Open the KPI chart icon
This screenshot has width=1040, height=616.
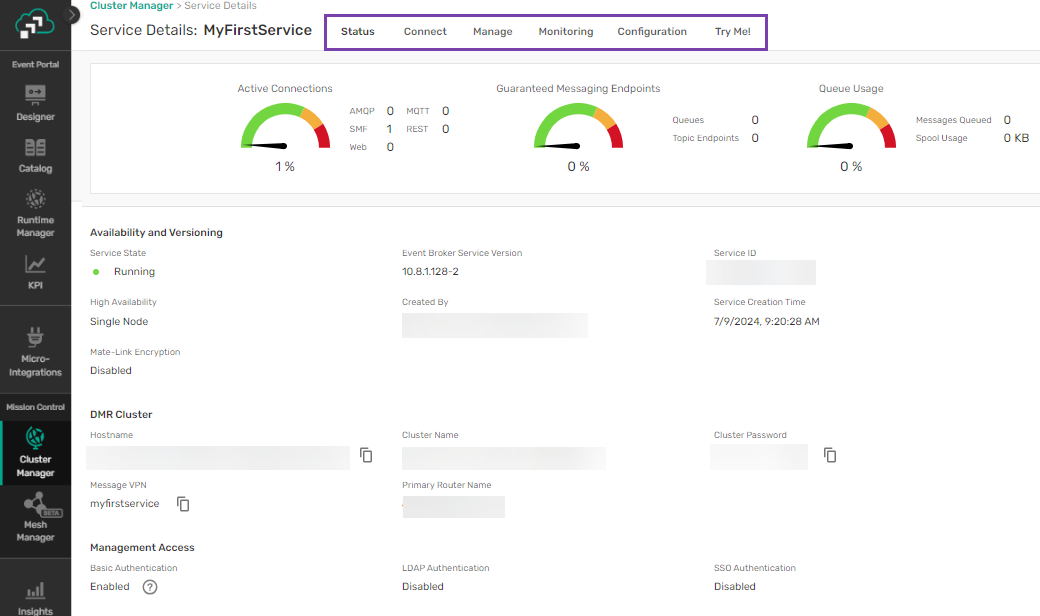(35, 265)
